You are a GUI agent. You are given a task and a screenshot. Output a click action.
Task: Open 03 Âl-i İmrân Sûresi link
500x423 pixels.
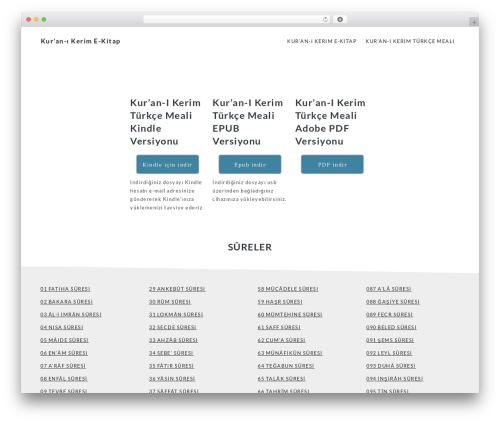point(71,314)
